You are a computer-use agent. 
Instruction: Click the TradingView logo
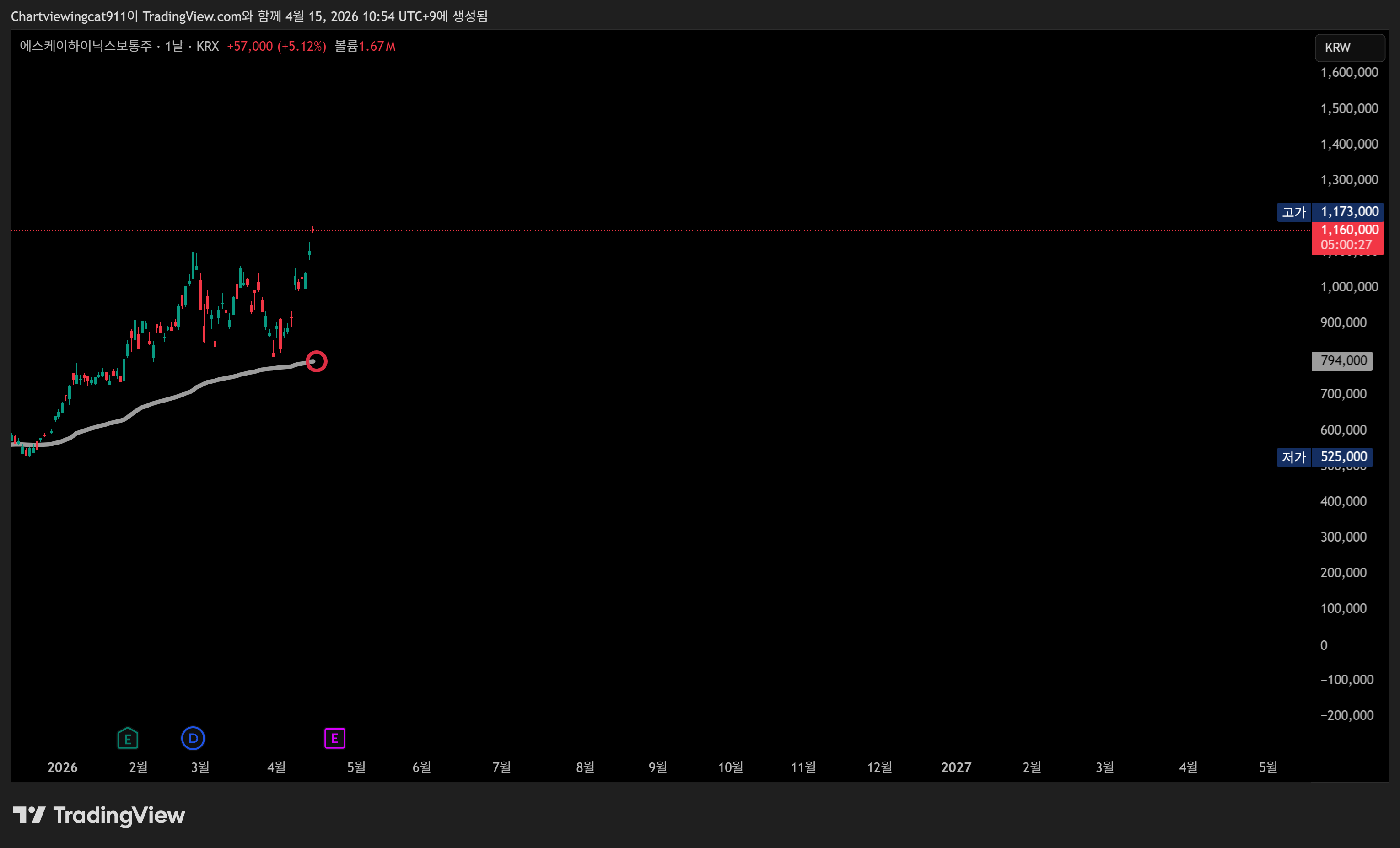(99, 815)
